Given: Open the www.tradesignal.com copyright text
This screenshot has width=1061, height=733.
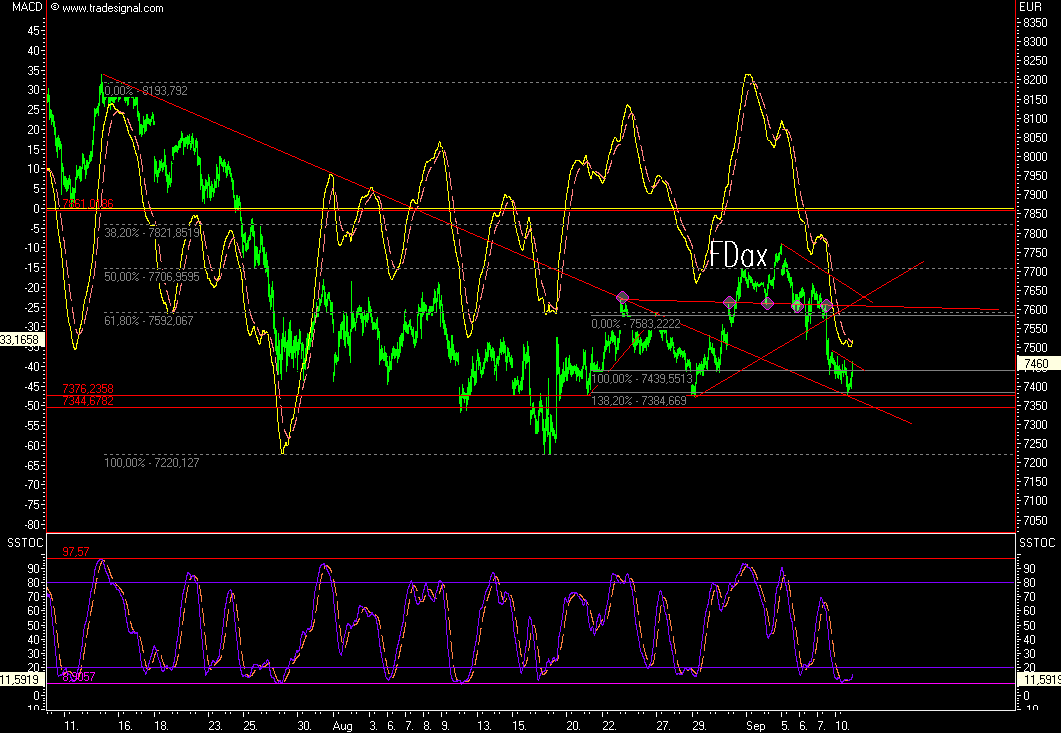Looking at the screenshot, I should [108, 8].
